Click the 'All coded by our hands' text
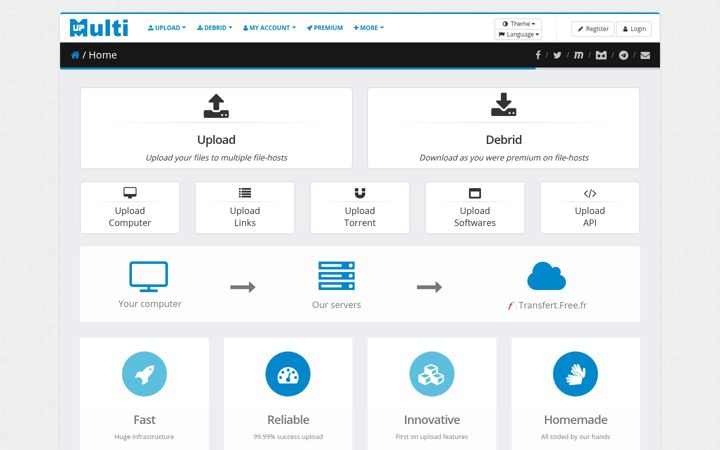 click(575, 437)
